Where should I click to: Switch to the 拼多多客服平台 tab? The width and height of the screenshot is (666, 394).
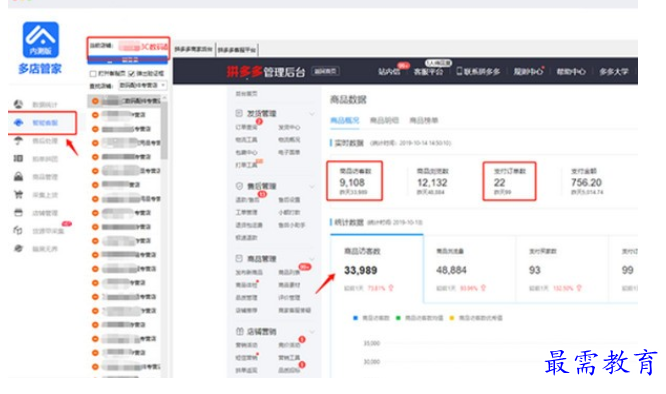coord(237,50)
